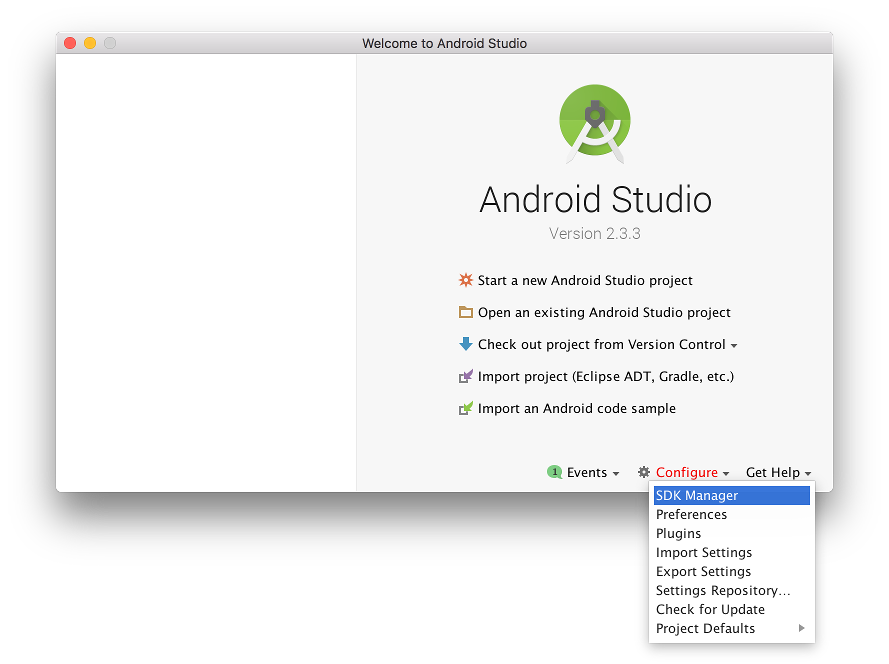The height and width of the screenshot is (664, 889).
Task: Select Project Defaults menu entry
Action: (731, 628)
